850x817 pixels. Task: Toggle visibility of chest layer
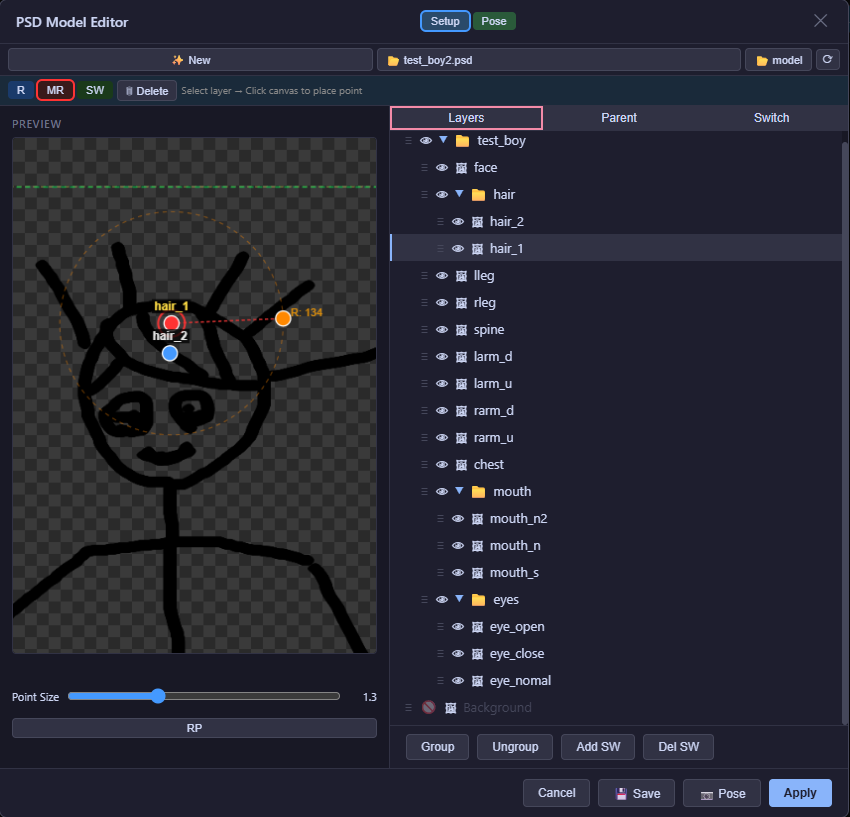tap(442, 465)
